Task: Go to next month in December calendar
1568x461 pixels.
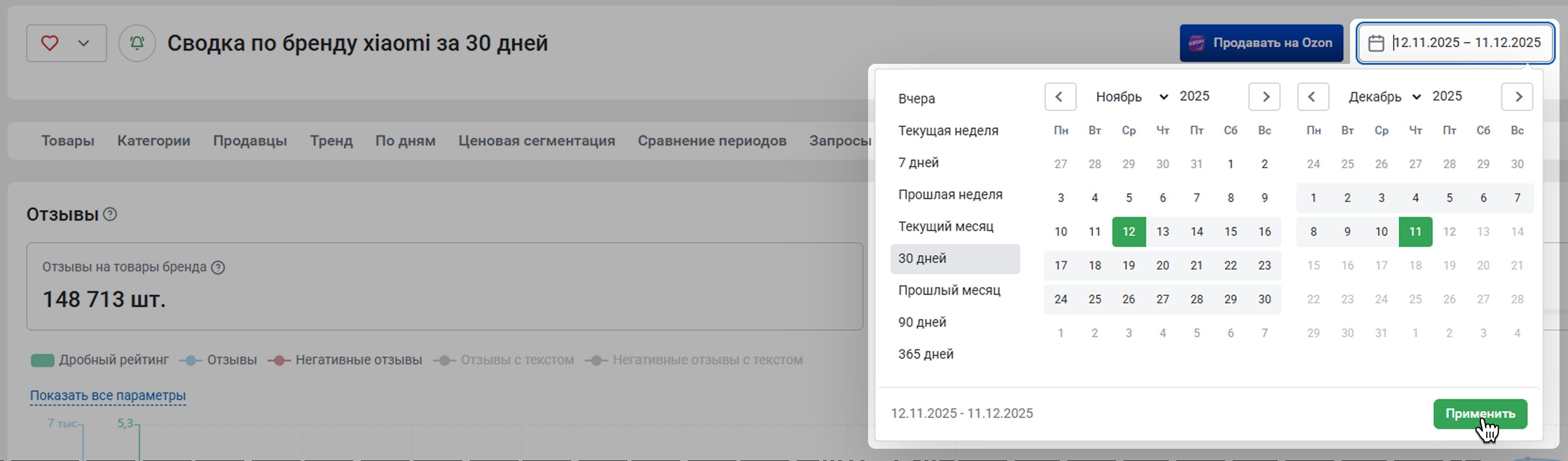Action: 1517,97
